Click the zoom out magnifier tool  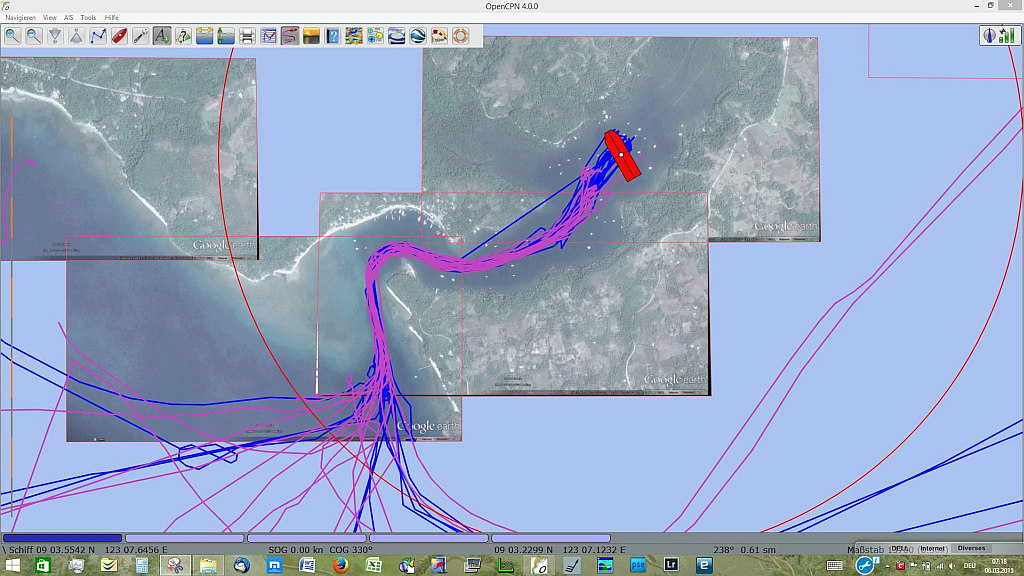click(34, 36)
